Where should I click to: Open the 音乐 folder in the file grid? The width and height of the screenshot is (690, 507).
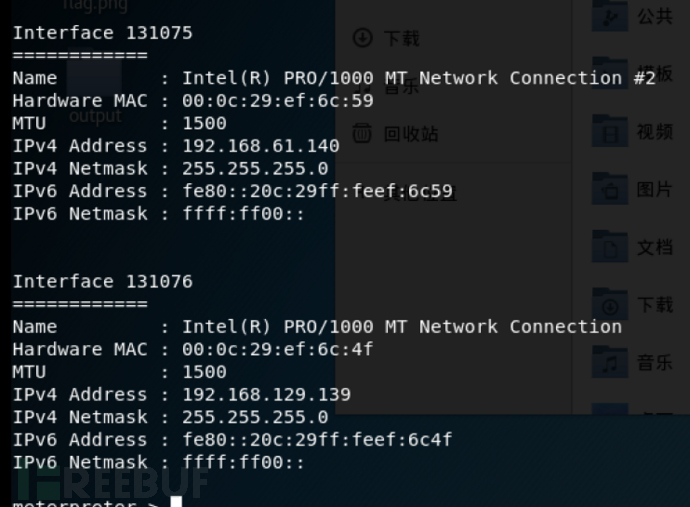609,362
